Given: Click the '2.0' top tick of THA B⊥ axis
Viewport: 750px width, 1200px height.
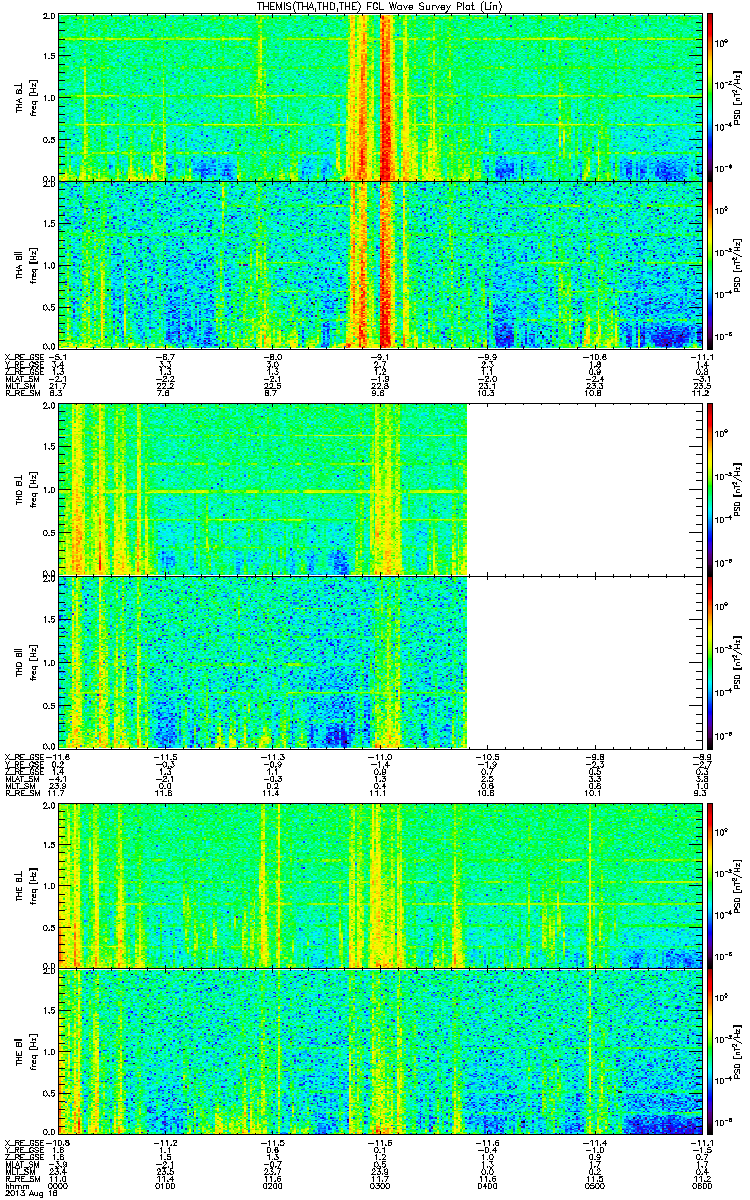Looking at the screenshot, I should [50, 18].
